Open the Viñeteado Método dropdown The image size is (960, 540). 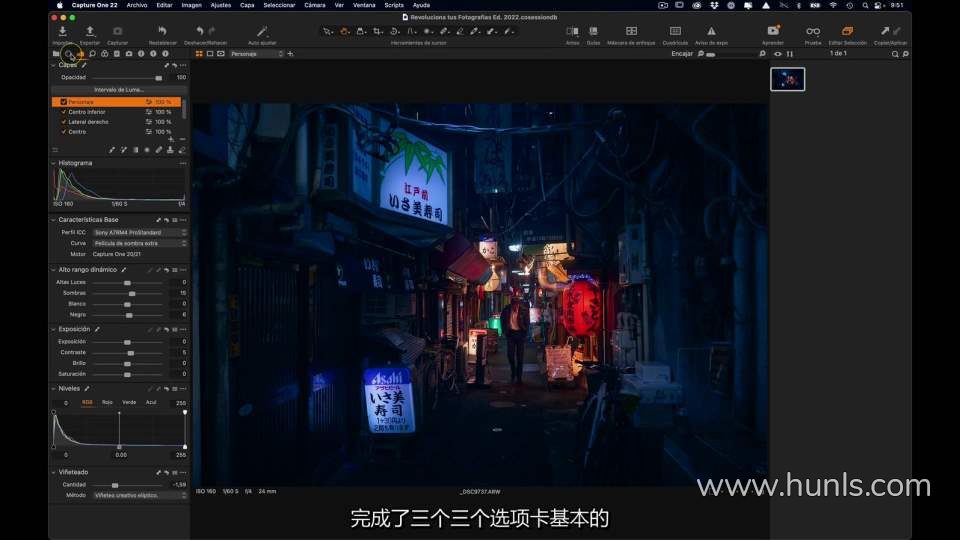(x=140, y=495)
